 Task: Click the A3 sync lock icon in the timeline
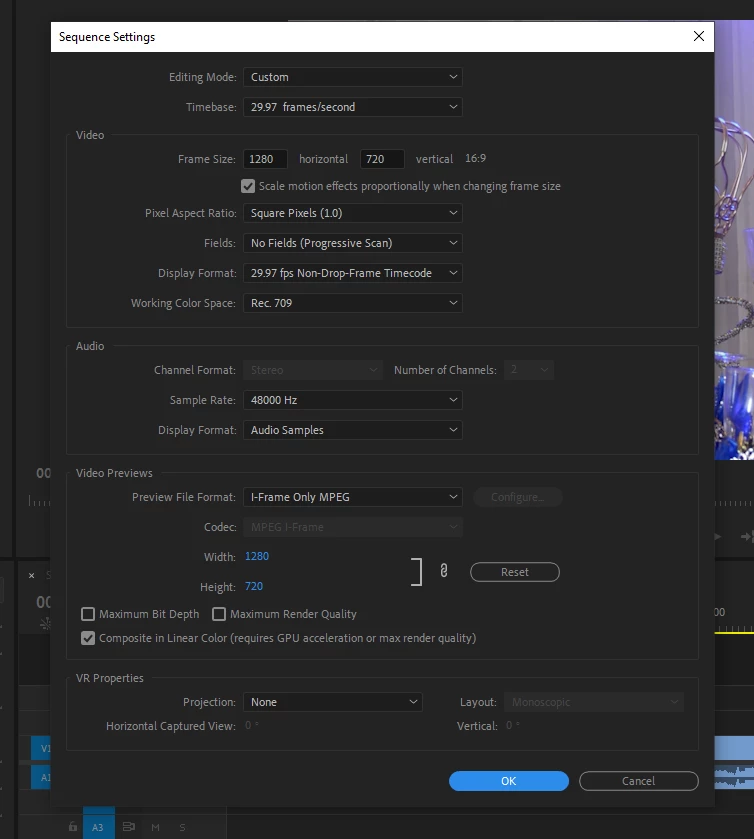pyautogui.click(x=128, y=827)
